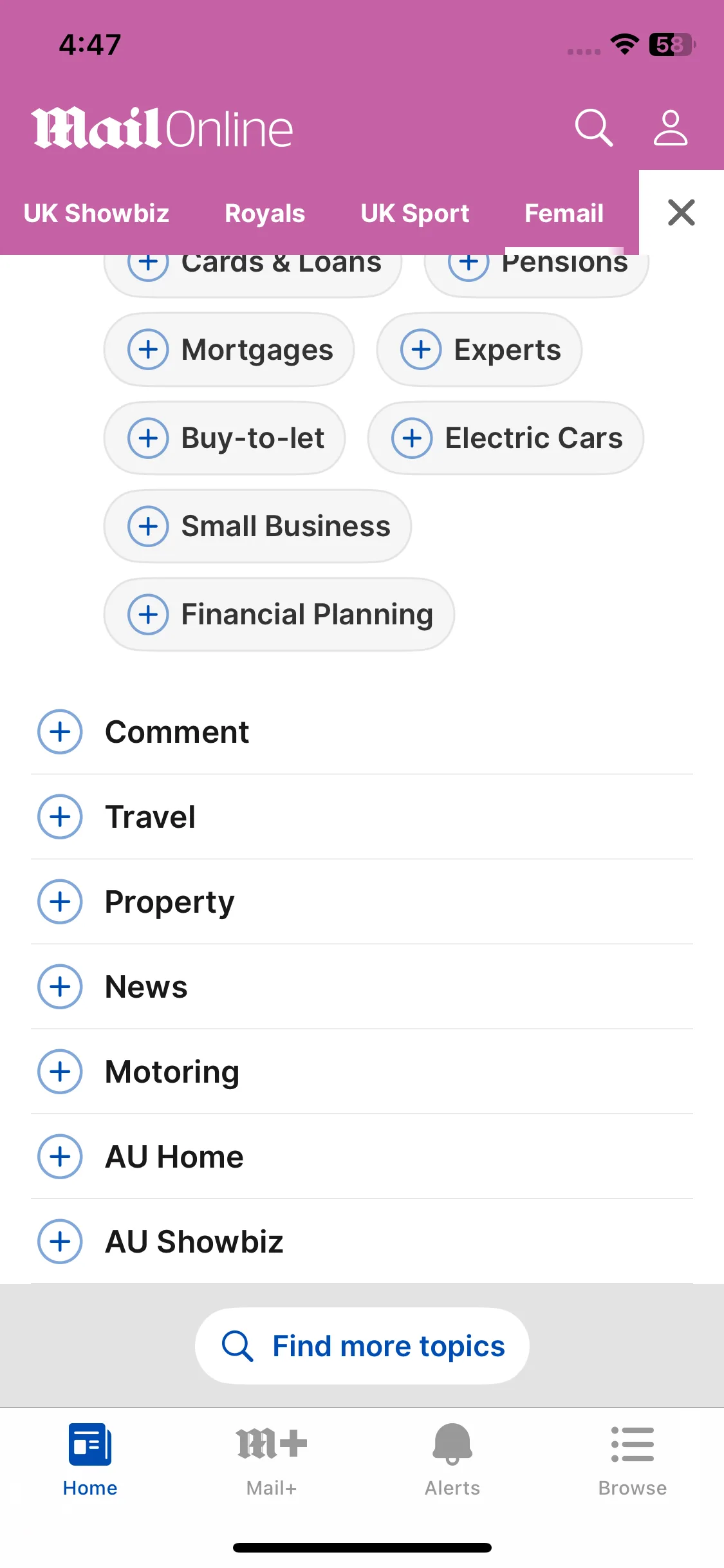Viewport: 724px width, 1568px height.
Task: Tap the MailOnline logo
Action: (x=162, y=128)
